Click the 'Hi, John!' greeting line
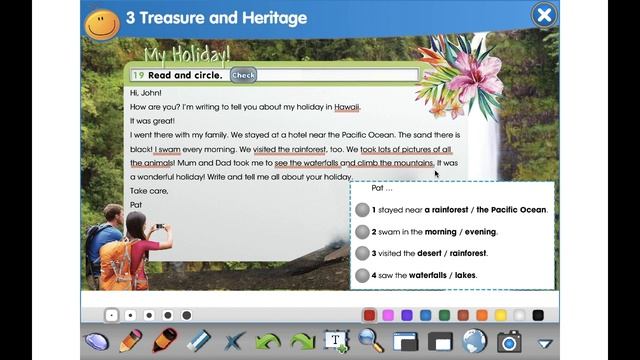The height and width of the screenshot is (360, 640). (146, 93)
